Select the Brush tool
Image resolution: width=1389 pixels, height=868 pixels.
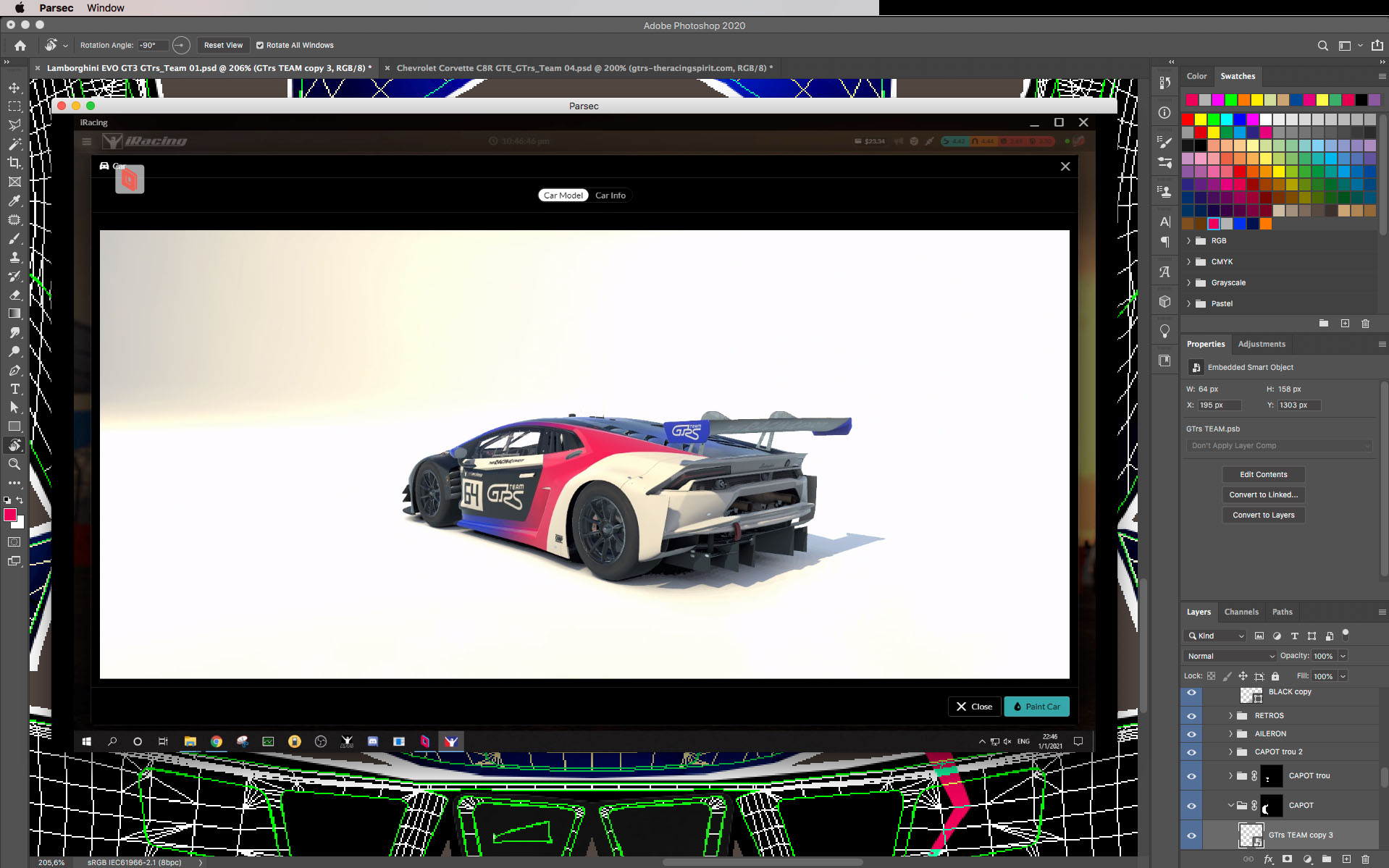tap(14, 238)
